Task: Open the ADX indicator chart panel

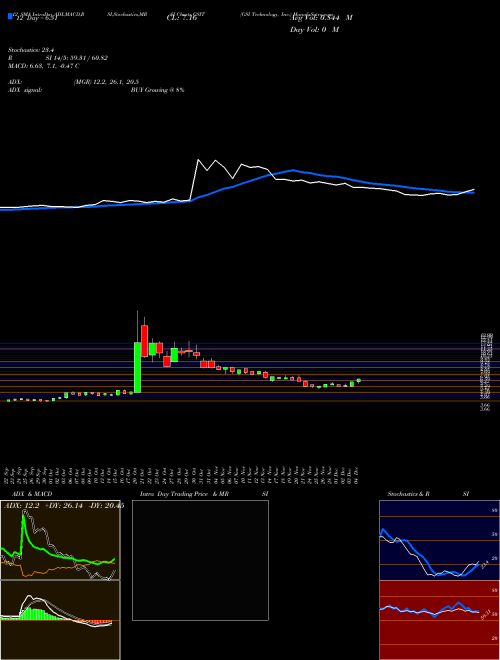Action: tap(60, 540)
